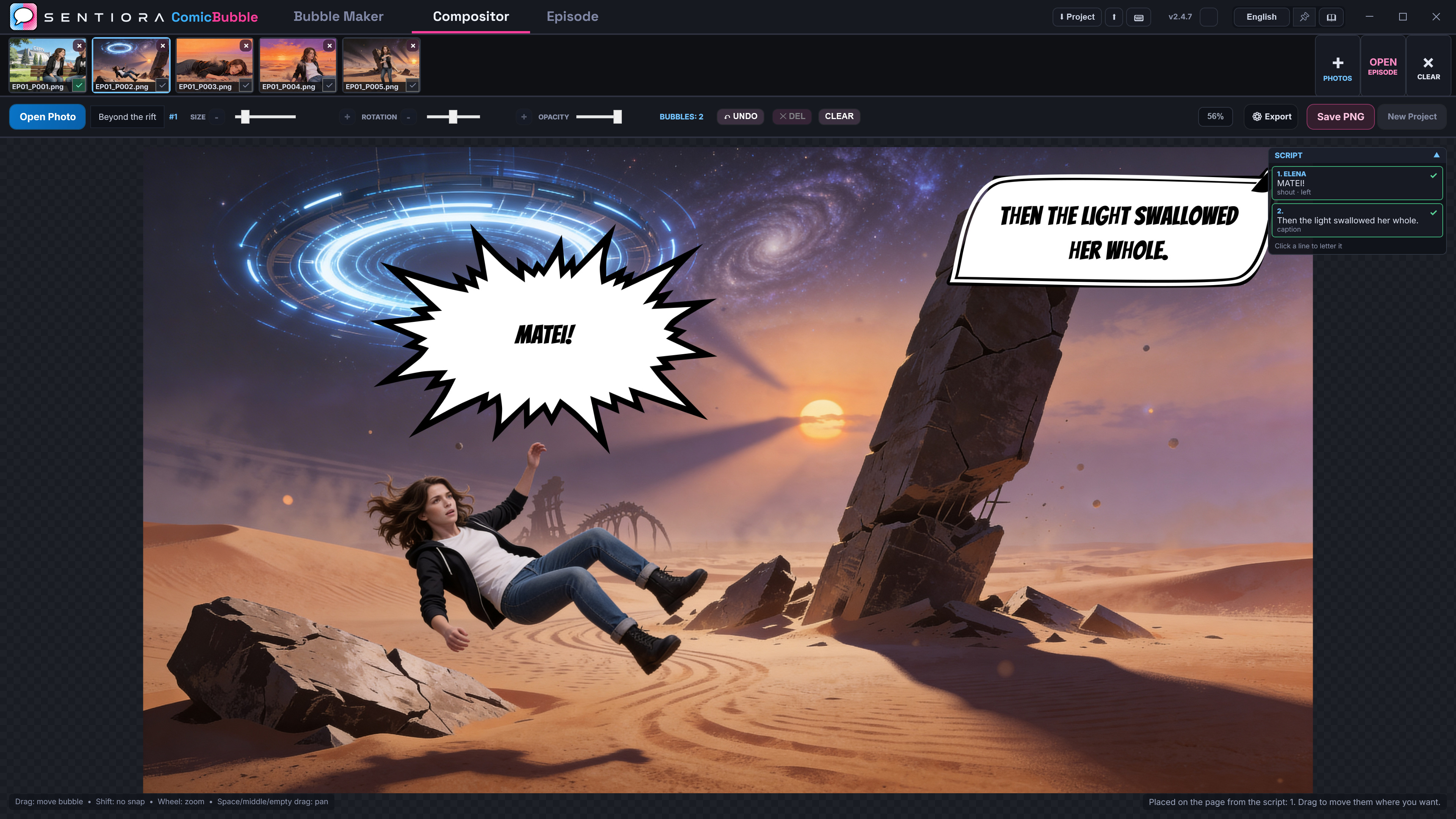Screen dimensions: 1456x819
Task: Open the Project download menu
Action: click(1077, 17)
